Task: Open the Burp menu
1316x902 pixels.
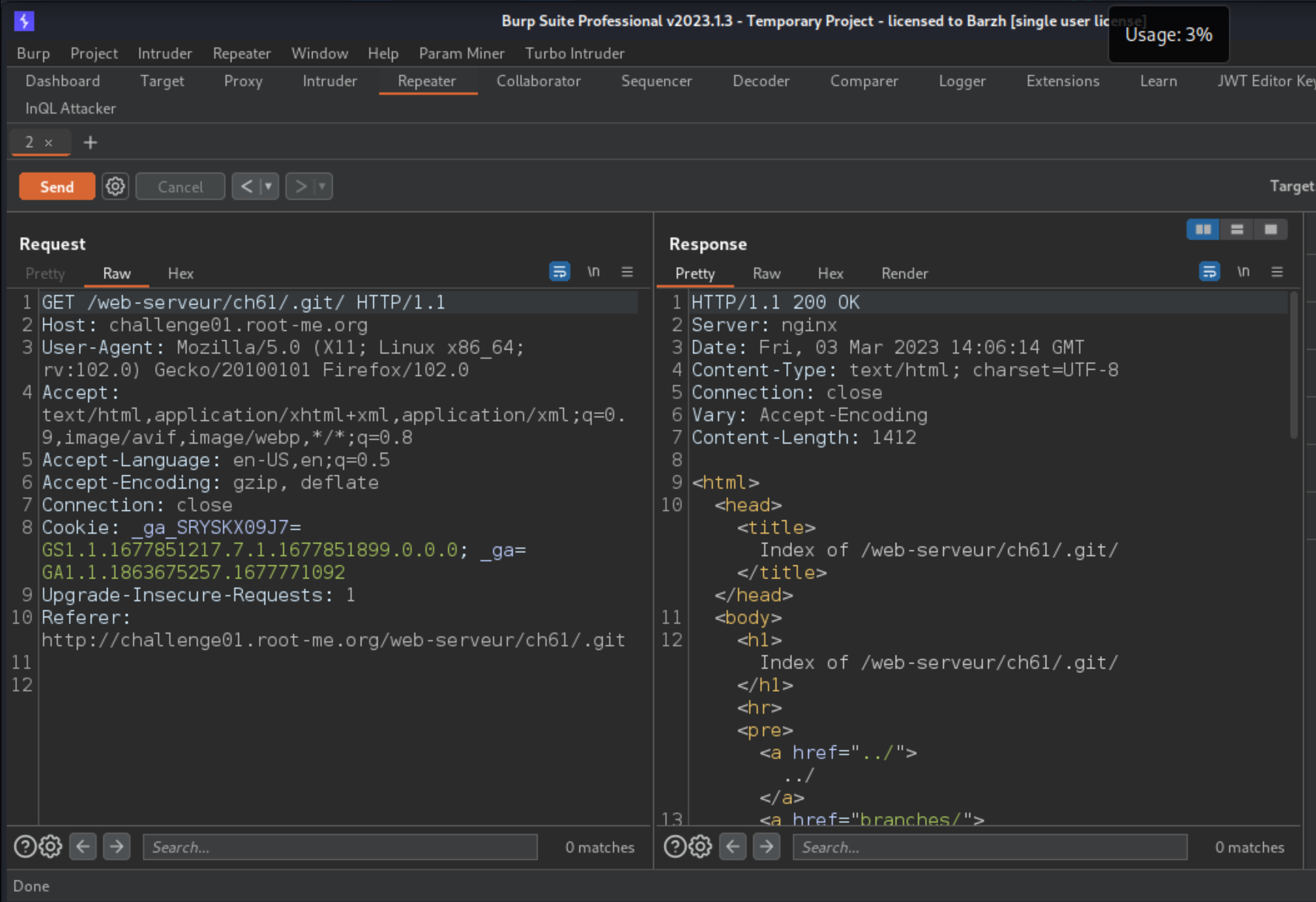Action: pos(33,53)
